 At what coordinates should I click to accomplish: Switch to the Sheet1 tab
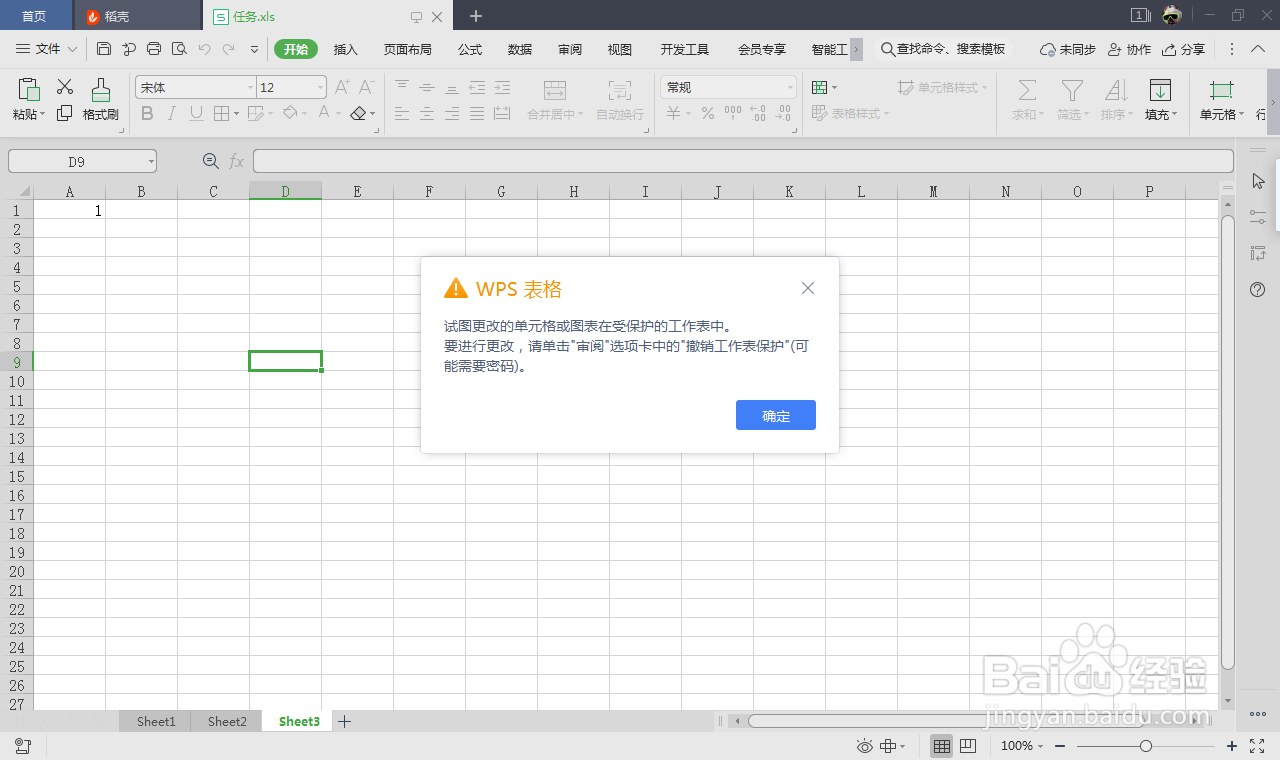tap(155, 721)
